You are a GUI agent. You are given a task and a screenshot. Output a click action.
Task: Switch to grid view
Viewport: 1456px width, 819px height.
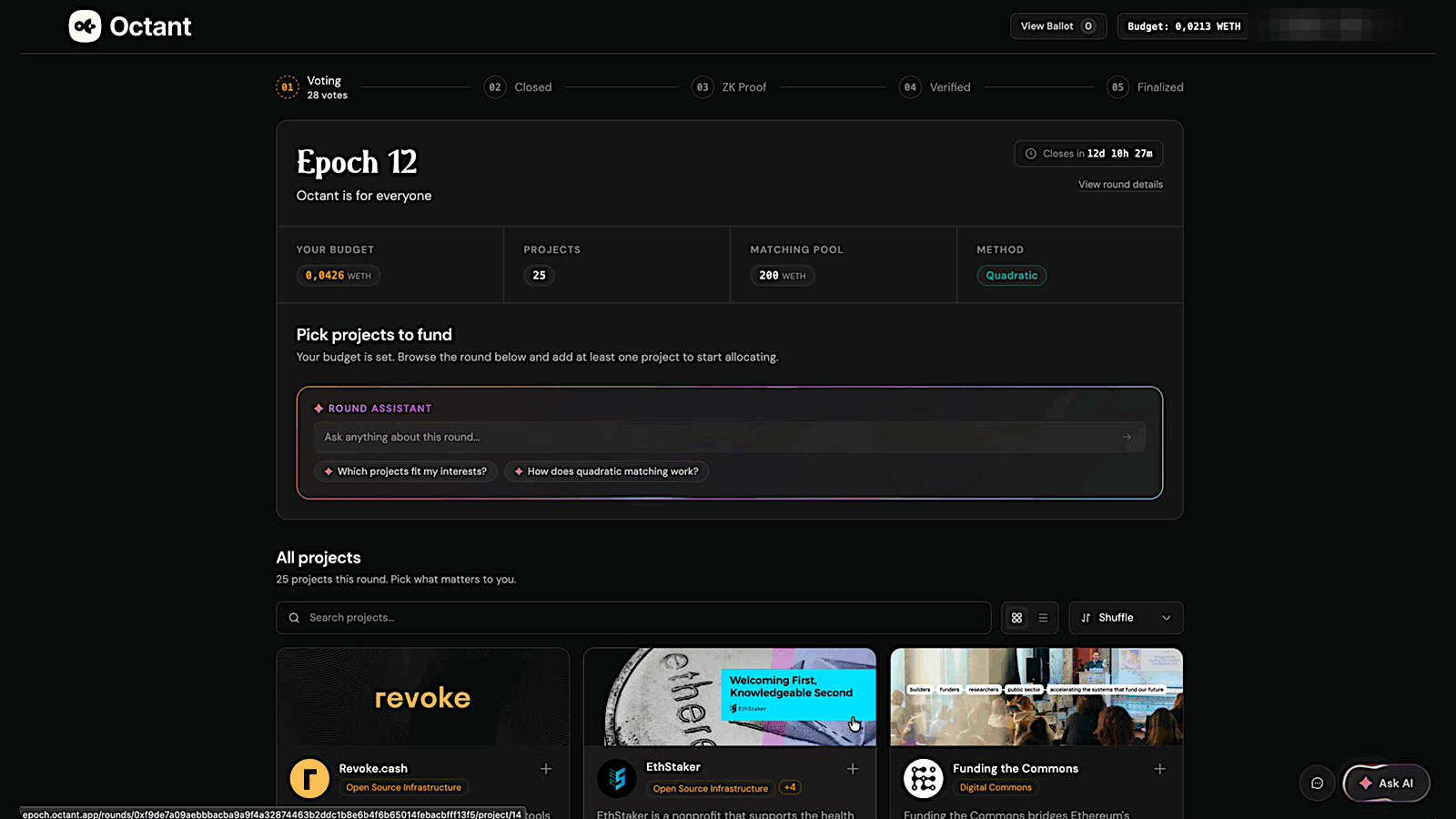pyautogui.click(x=1016, y=618)
